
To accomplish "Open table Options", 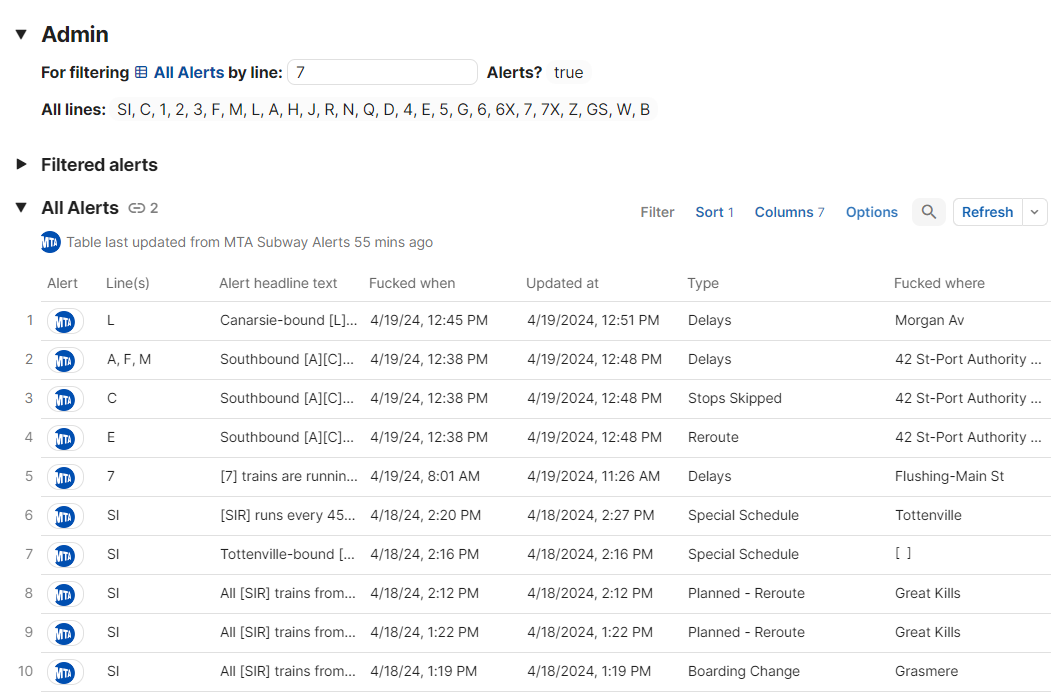I will pyautogui.click(x=871, y=212).
